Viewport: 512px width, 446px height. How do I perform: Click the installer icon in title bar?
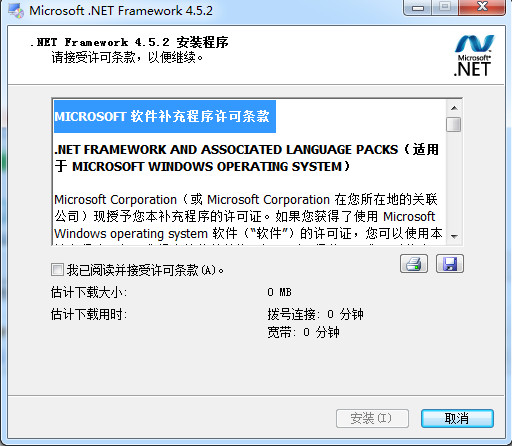16,10
